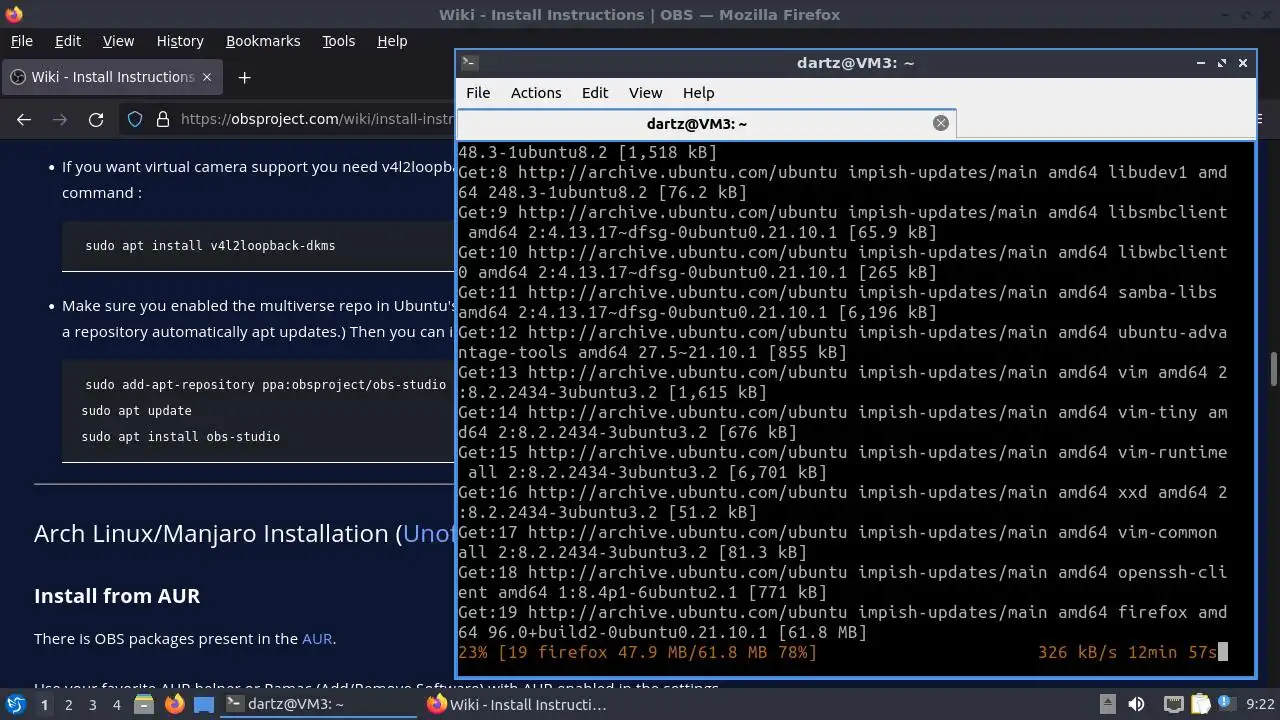Launch file manager from the panel
The image size is (1280, 720).
(143, 704)
